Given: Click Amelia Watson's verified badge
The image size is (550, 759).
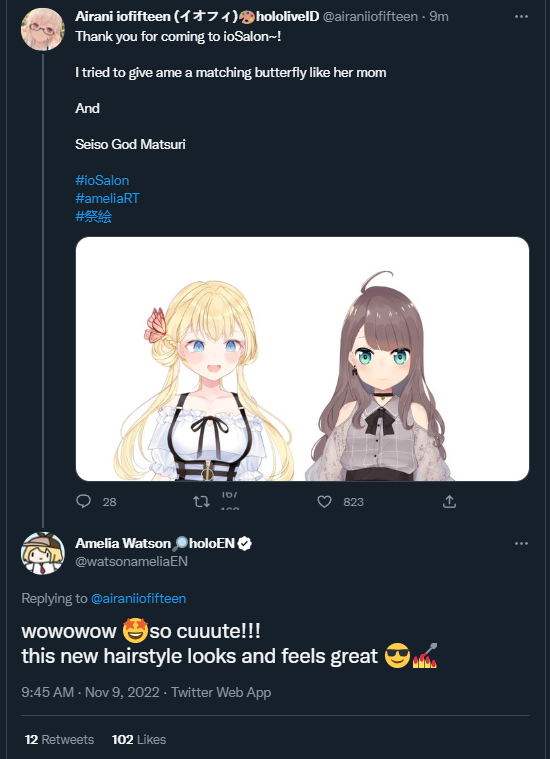Looking at the screenshot, I should [x=245, y=544].
